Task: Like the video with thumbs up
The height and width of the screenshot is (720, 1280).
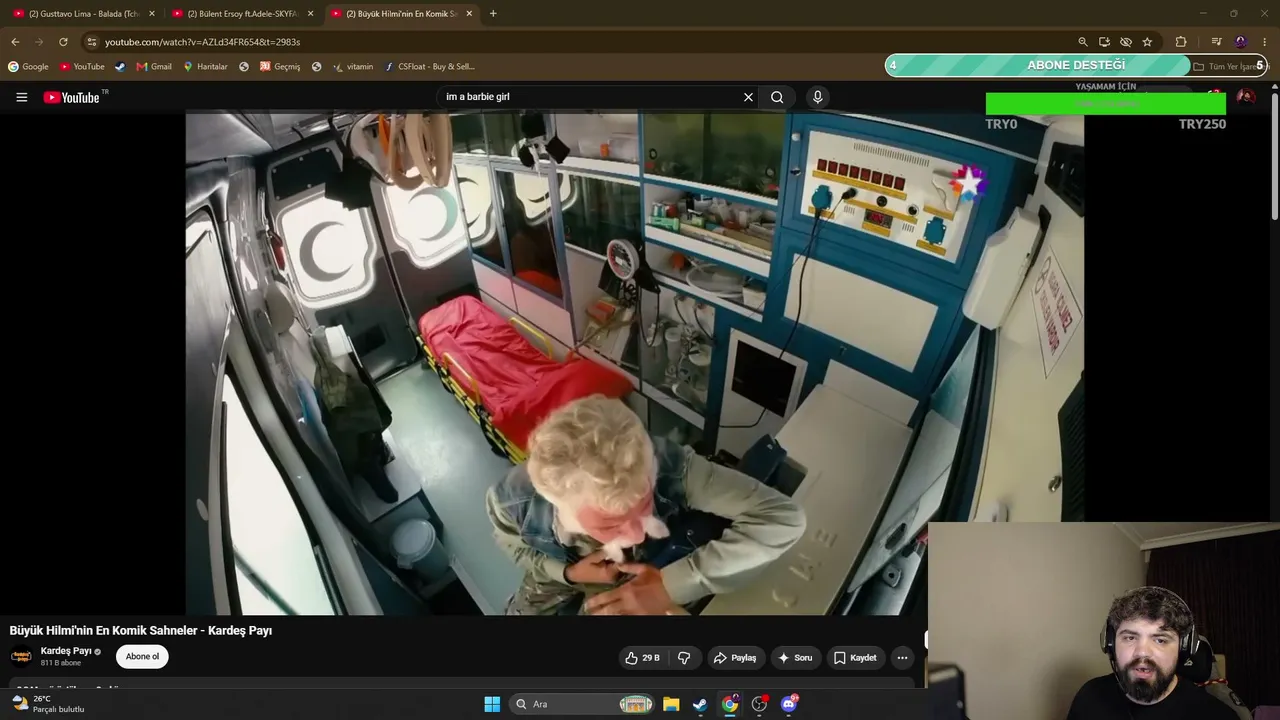Action: [x=642, y=658]
